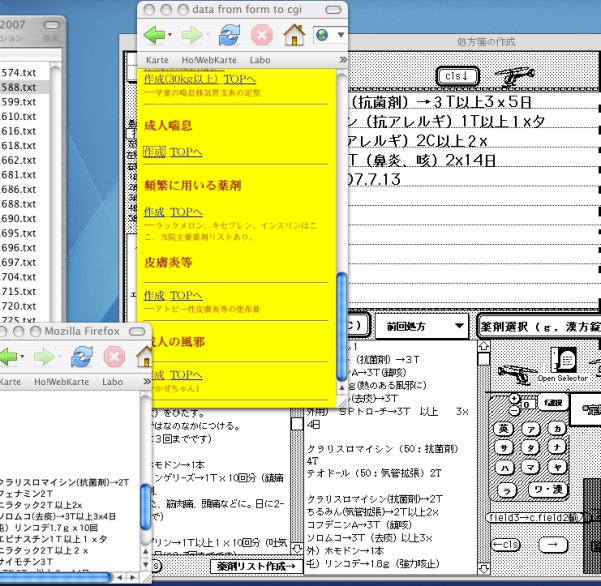This screenshot has height=586, width=601.
Task: Follow TOPへ link under 皮膚炎等
Action: pyautogui.click(x=186, y=295)
